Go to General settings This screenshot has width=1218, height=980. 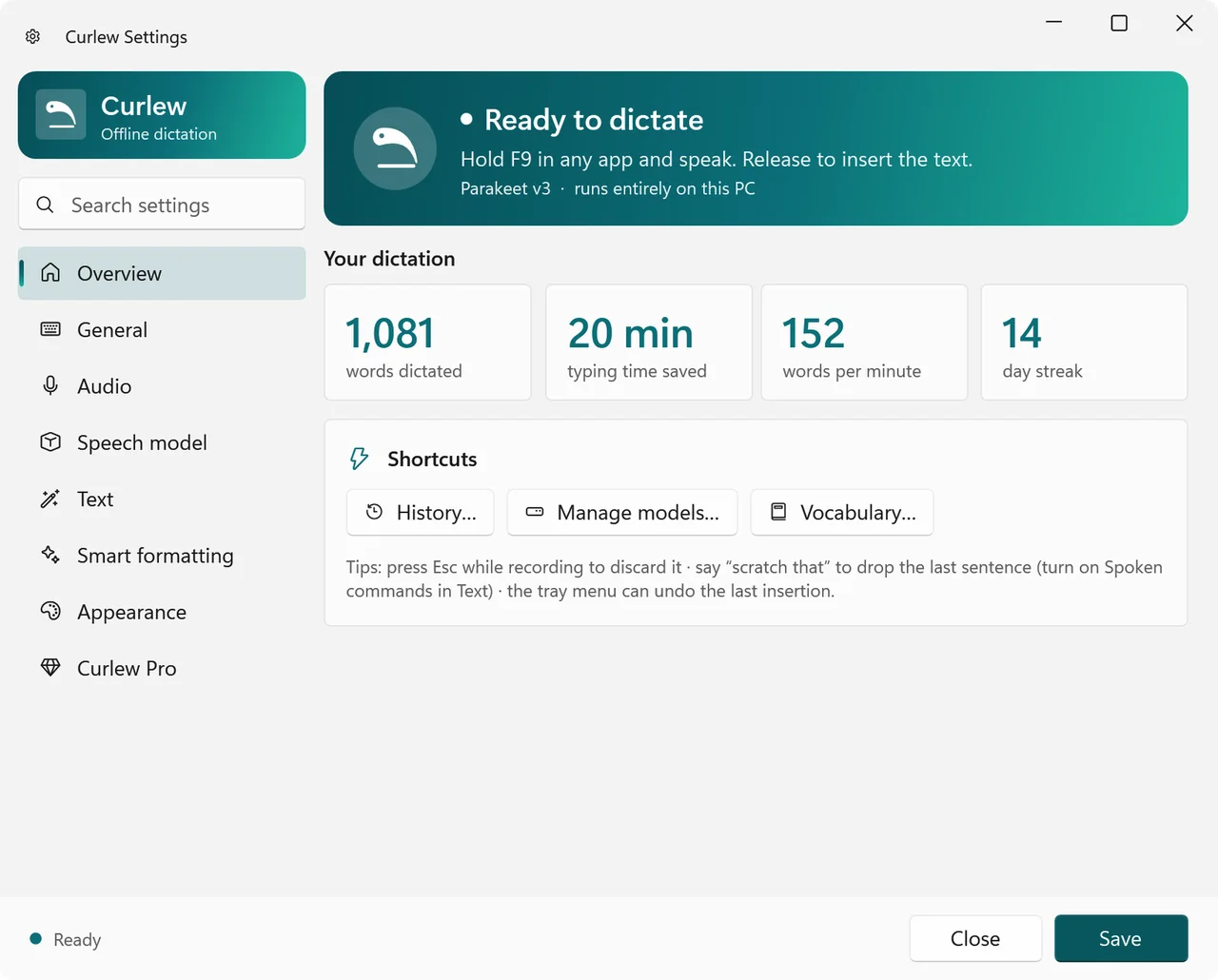click(x=162, y=329)
